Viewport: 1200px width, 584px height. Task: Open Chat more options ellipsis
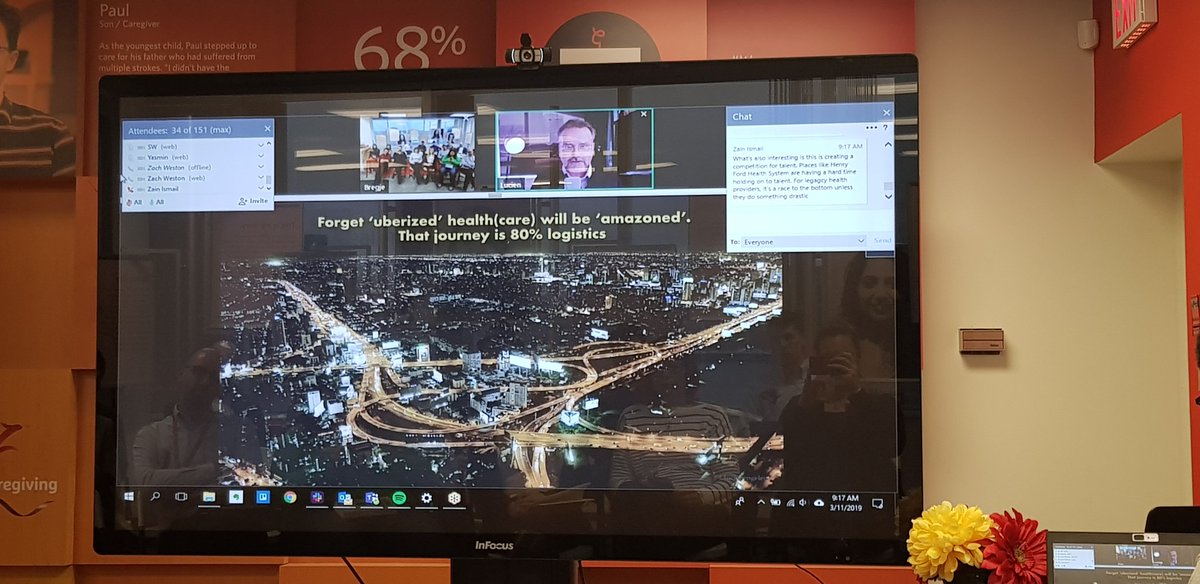click(871, 128)
